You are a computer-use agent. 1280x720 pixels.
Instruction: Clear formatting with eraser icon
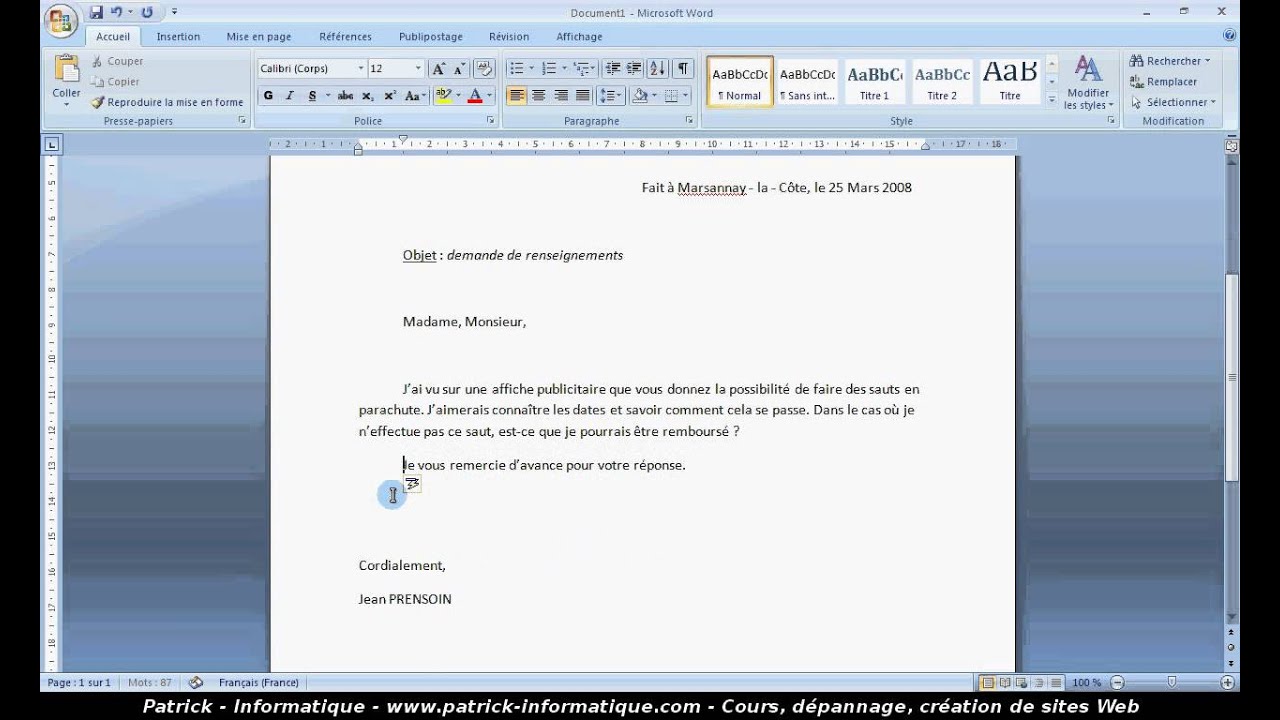coord(484,68)
